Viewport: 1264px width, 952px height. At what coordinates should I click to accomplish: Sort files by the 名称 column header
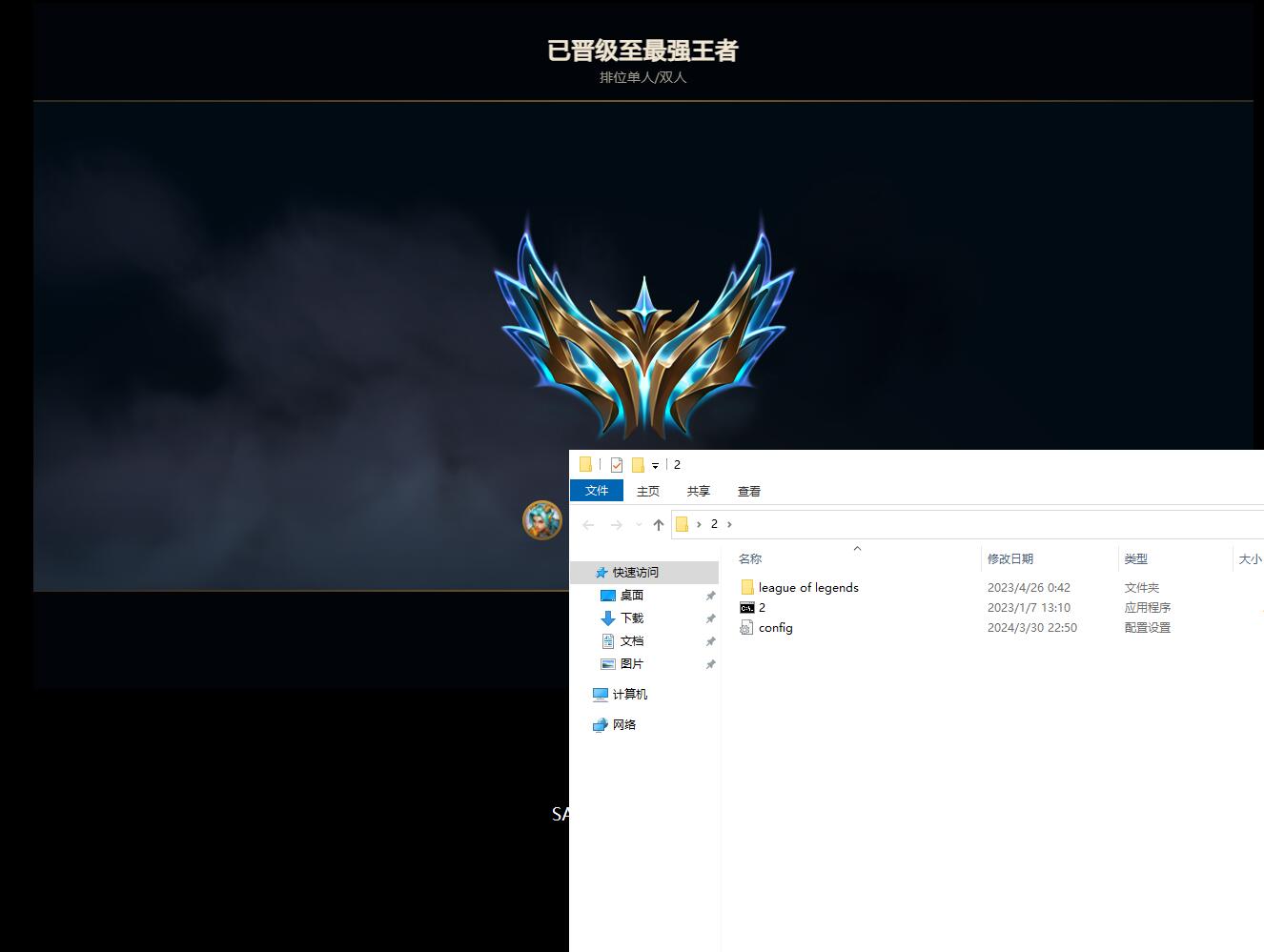point(750,559)
